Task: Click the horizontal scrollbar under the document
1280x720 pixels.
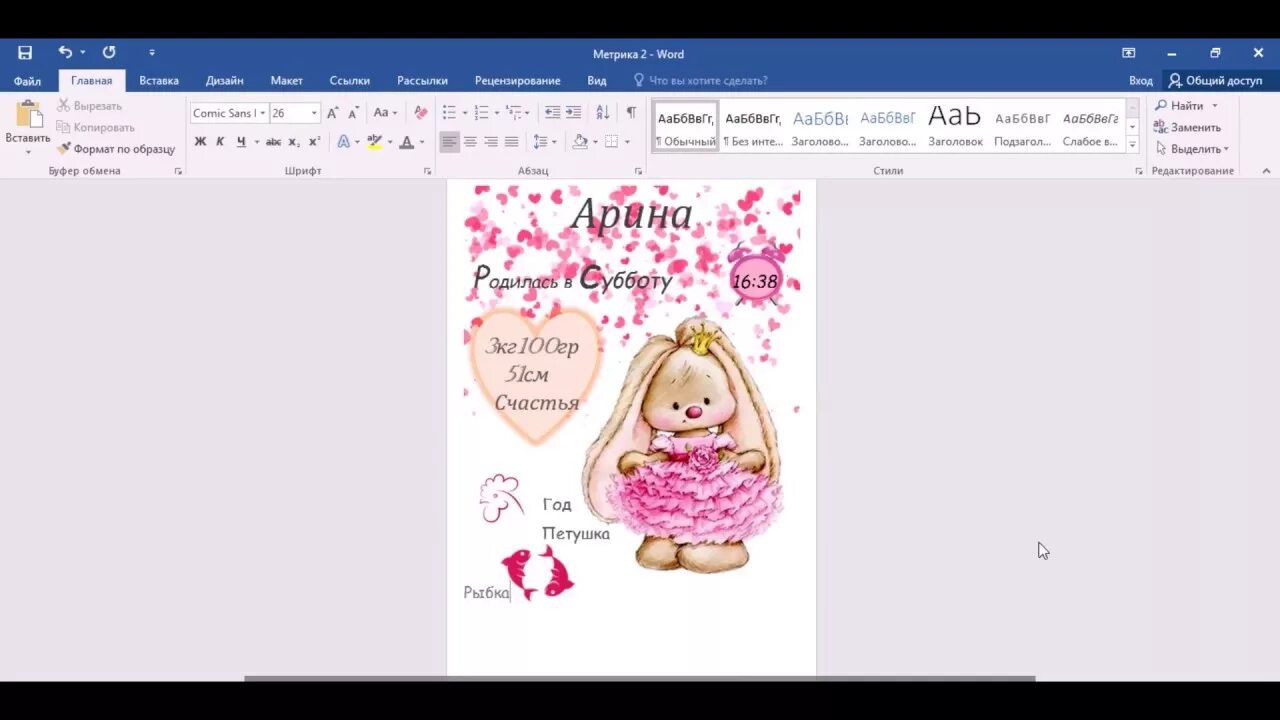Action: coord(640,679)
